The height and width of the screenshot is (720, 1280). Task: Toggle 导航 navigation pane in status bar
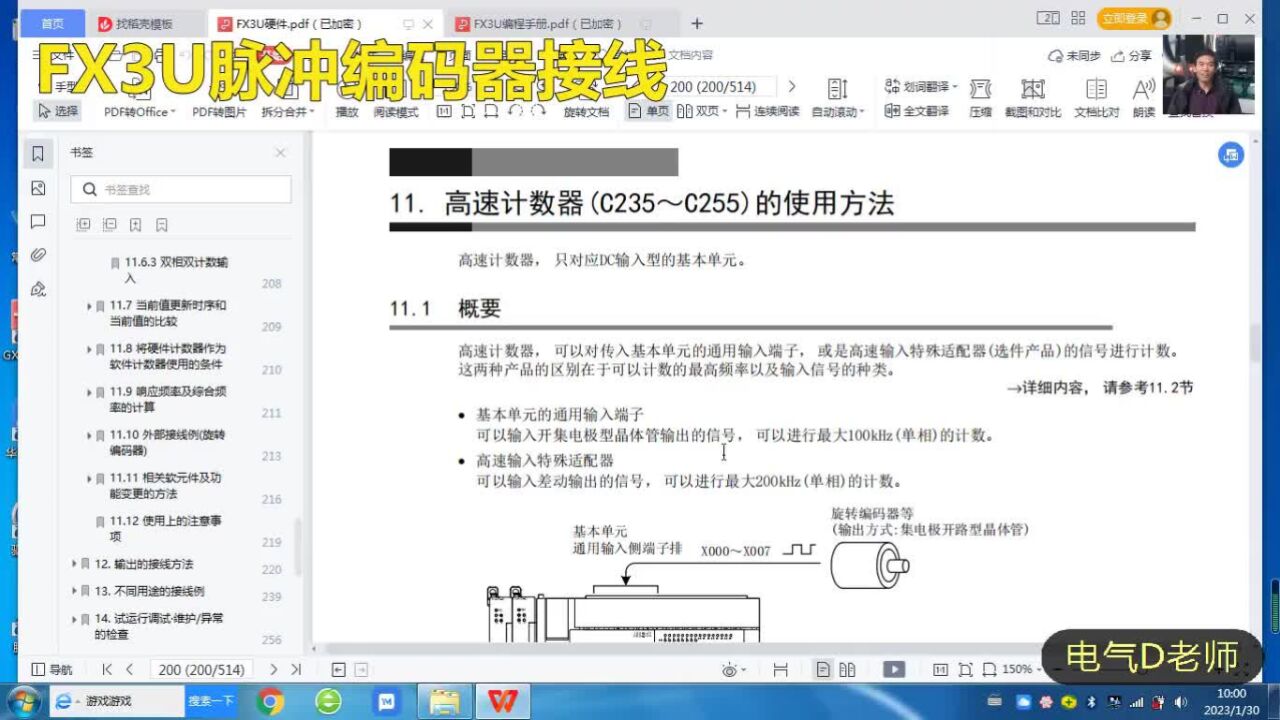[x=52, y=670]
